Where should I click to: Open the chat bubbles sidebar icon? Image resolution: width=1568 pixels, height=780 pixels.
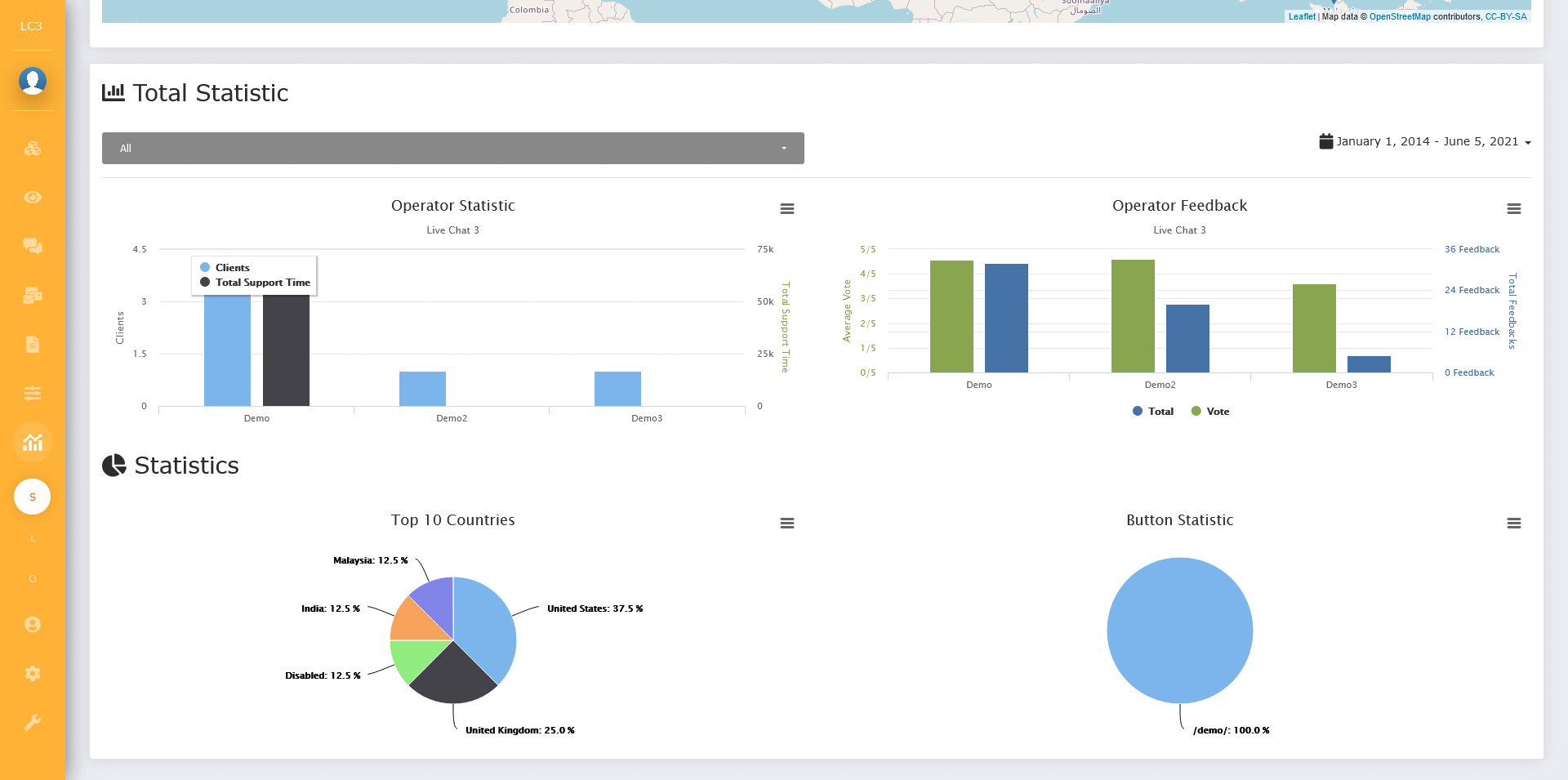click(x=33, y=246)
